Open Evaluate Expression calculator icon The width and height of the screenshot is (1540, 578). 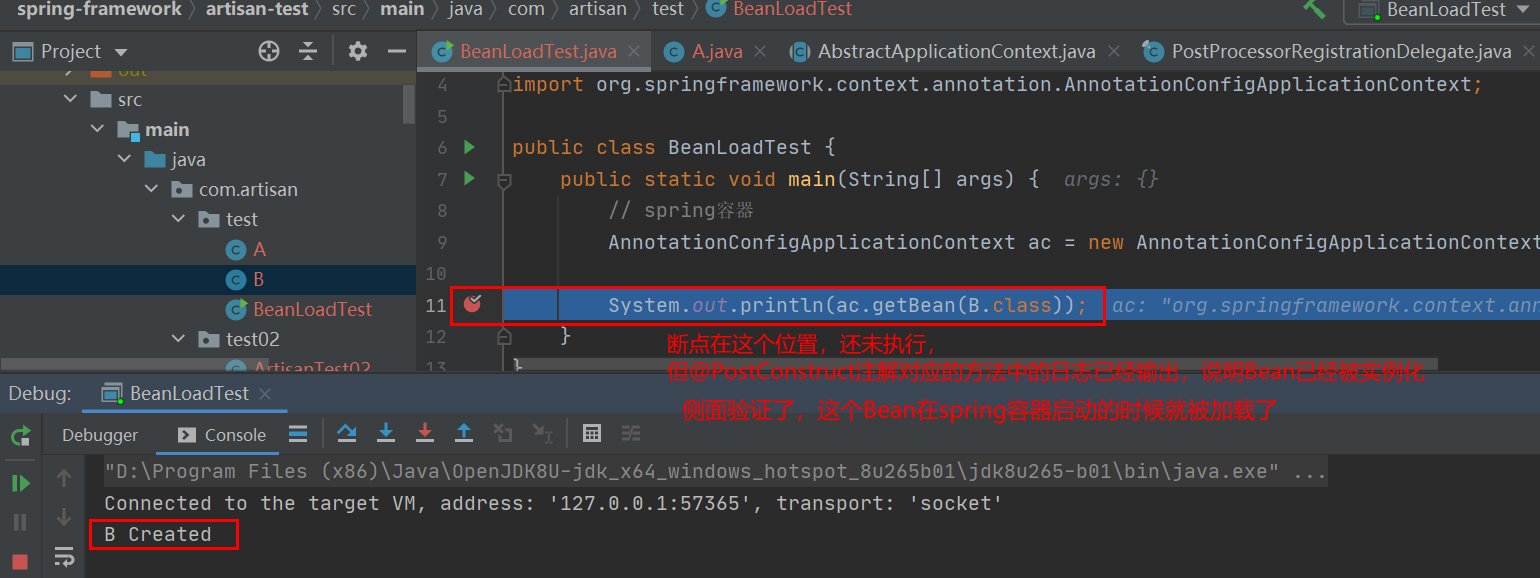(592, 433)
